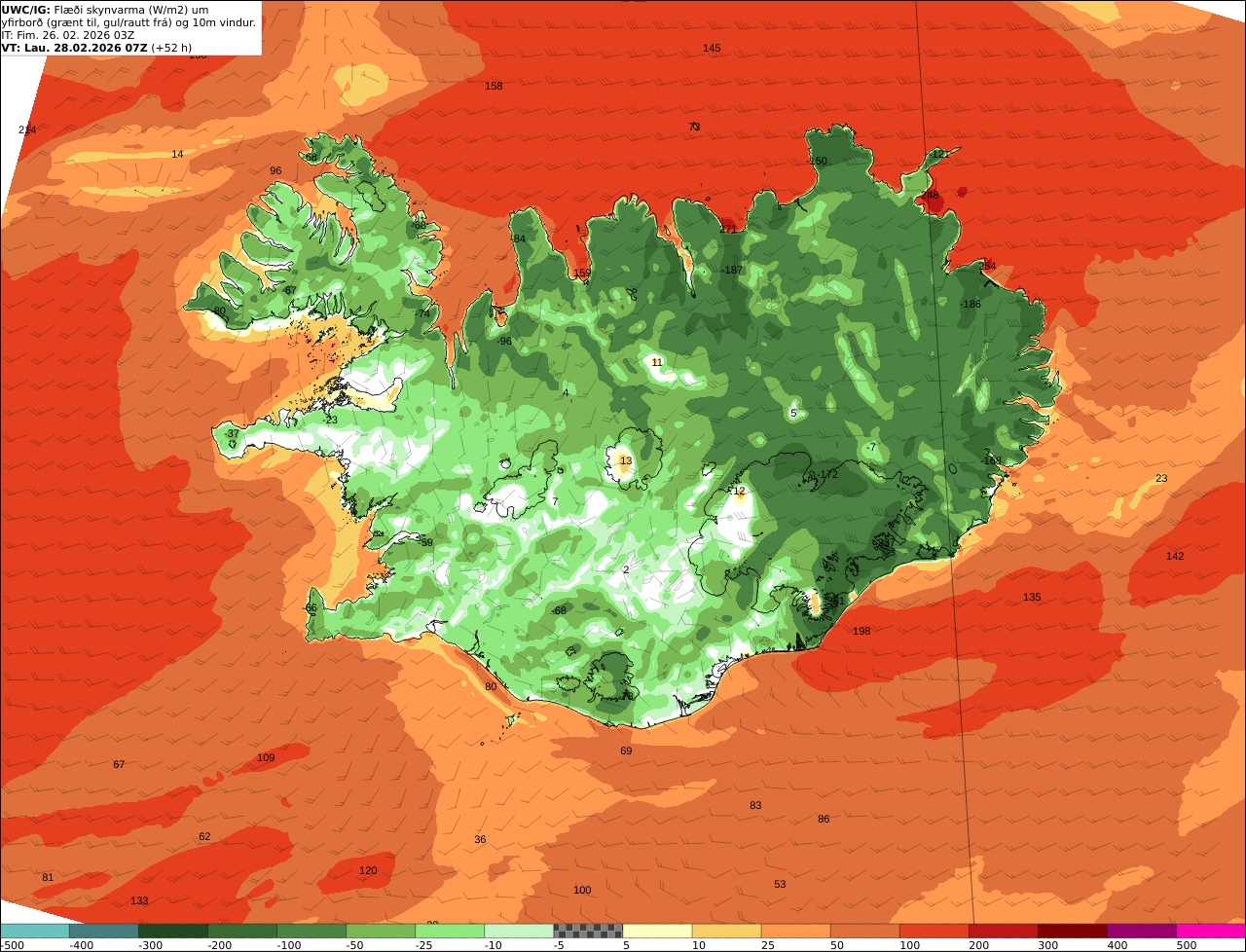Click the map value '142' over the sea
1246x952 pixels.
tap(1175, 556)
